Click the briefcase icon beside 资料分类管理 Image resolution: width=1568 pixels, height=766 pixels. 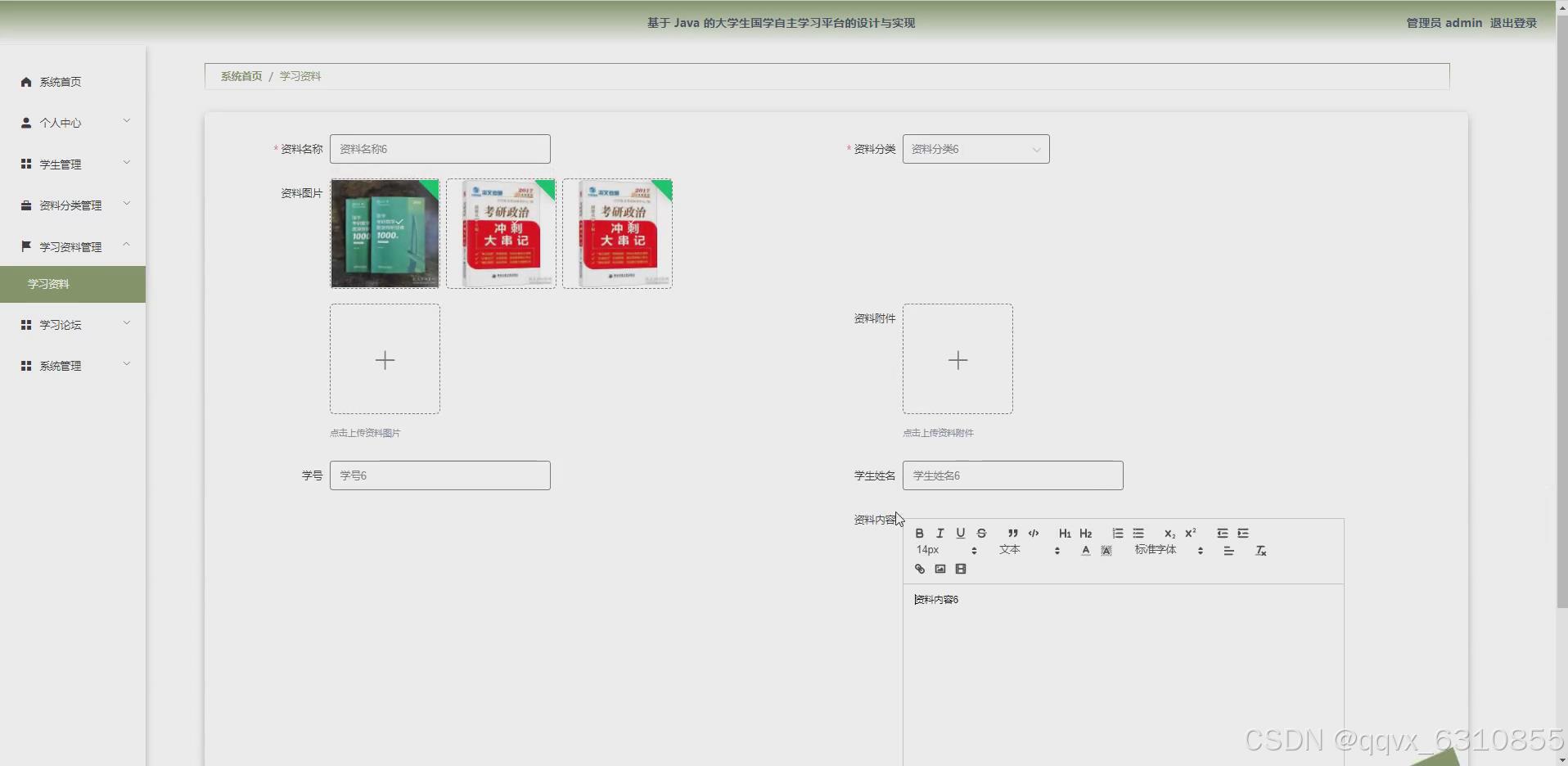[x=26, y=205]
